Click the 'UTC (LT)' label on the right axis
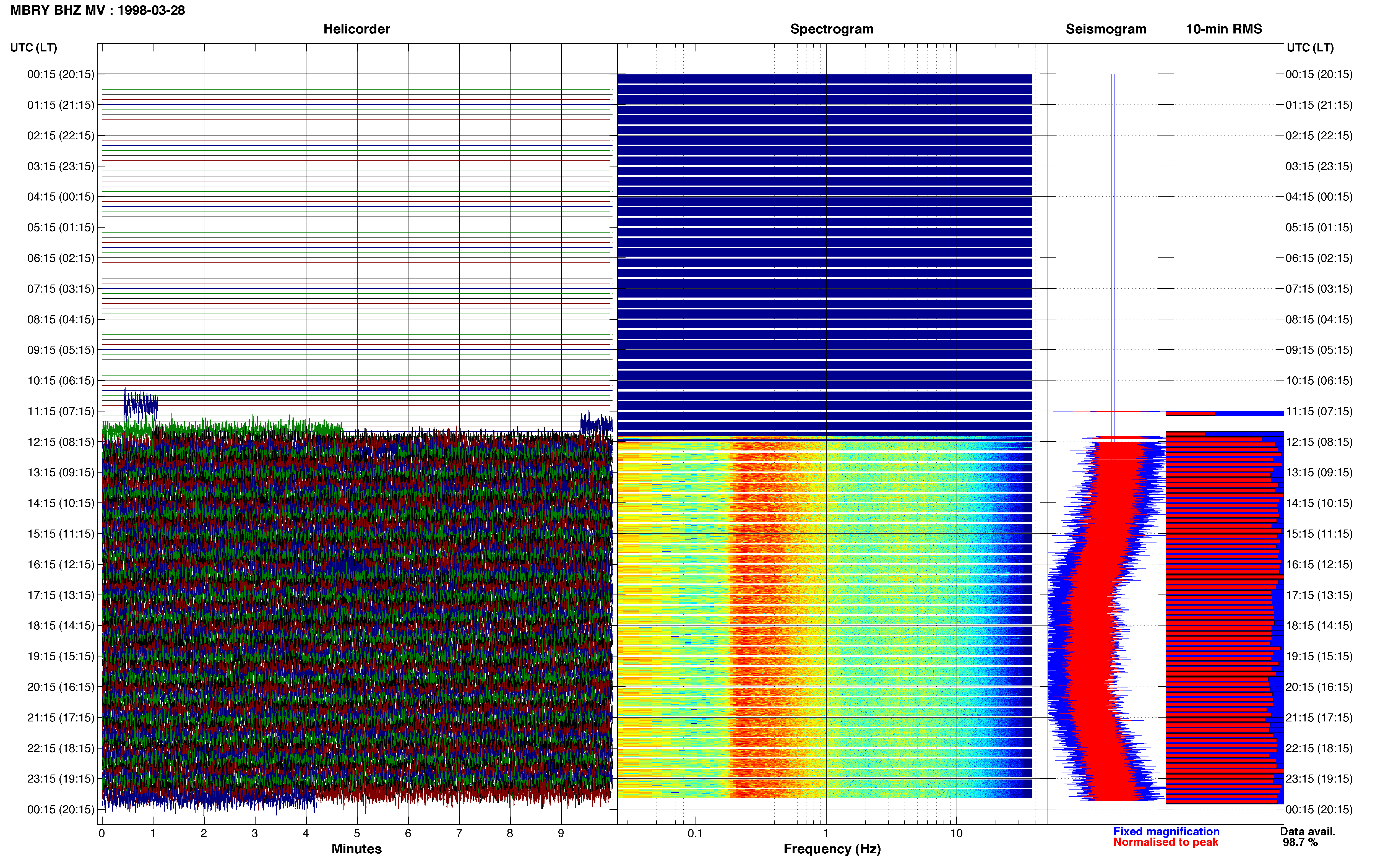Image resolution: width=1388 pixels, height=868 pixels. coord(1310,48)
